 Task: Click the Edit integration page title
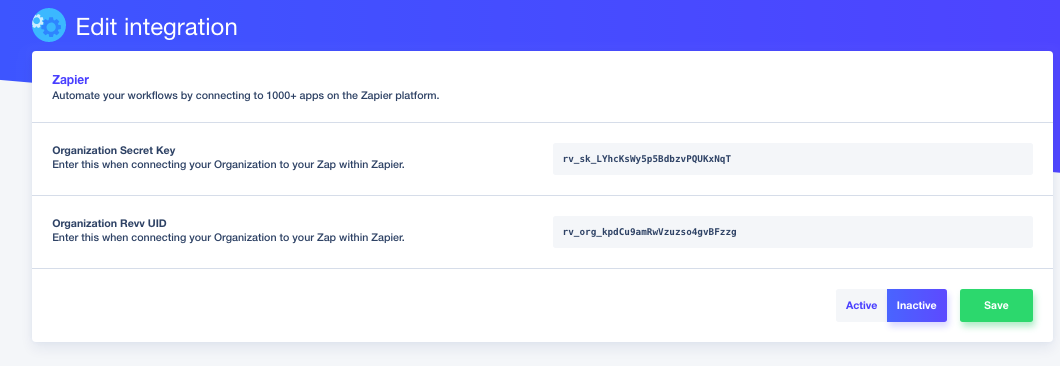(156, 27)
